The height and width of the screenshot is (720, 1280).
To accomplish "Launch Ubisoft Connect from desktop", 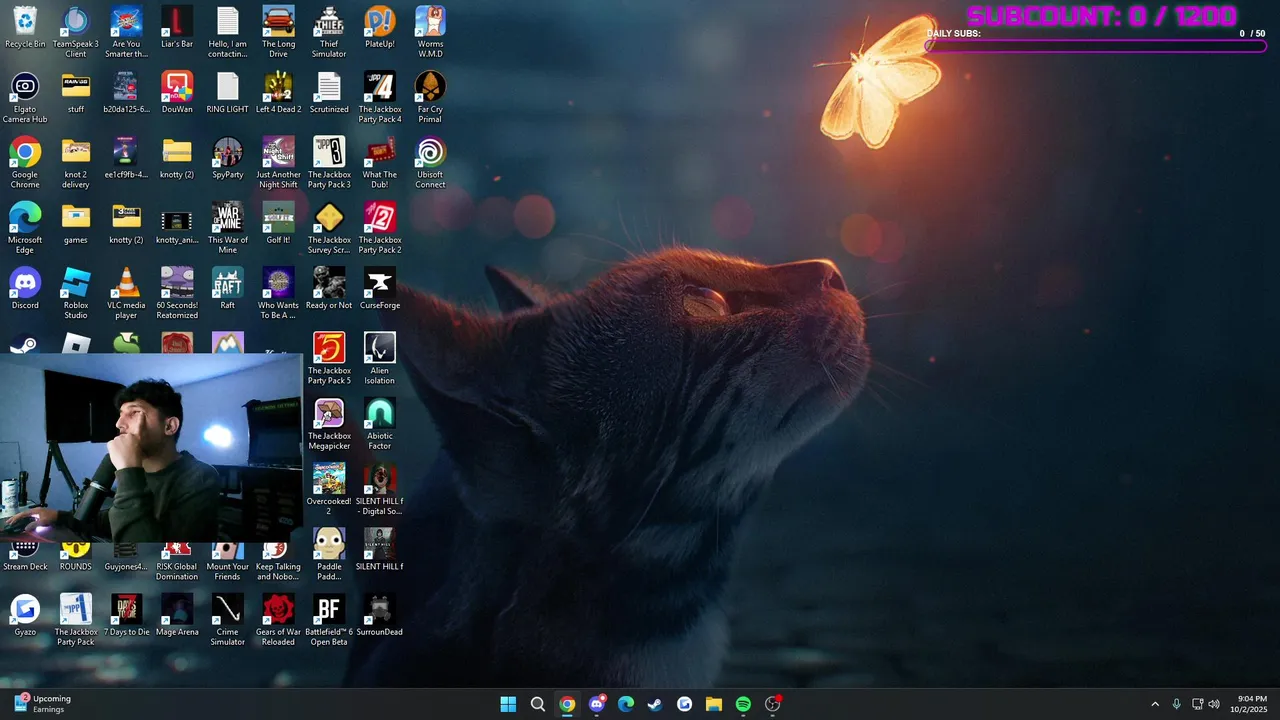I will (430, 163).
